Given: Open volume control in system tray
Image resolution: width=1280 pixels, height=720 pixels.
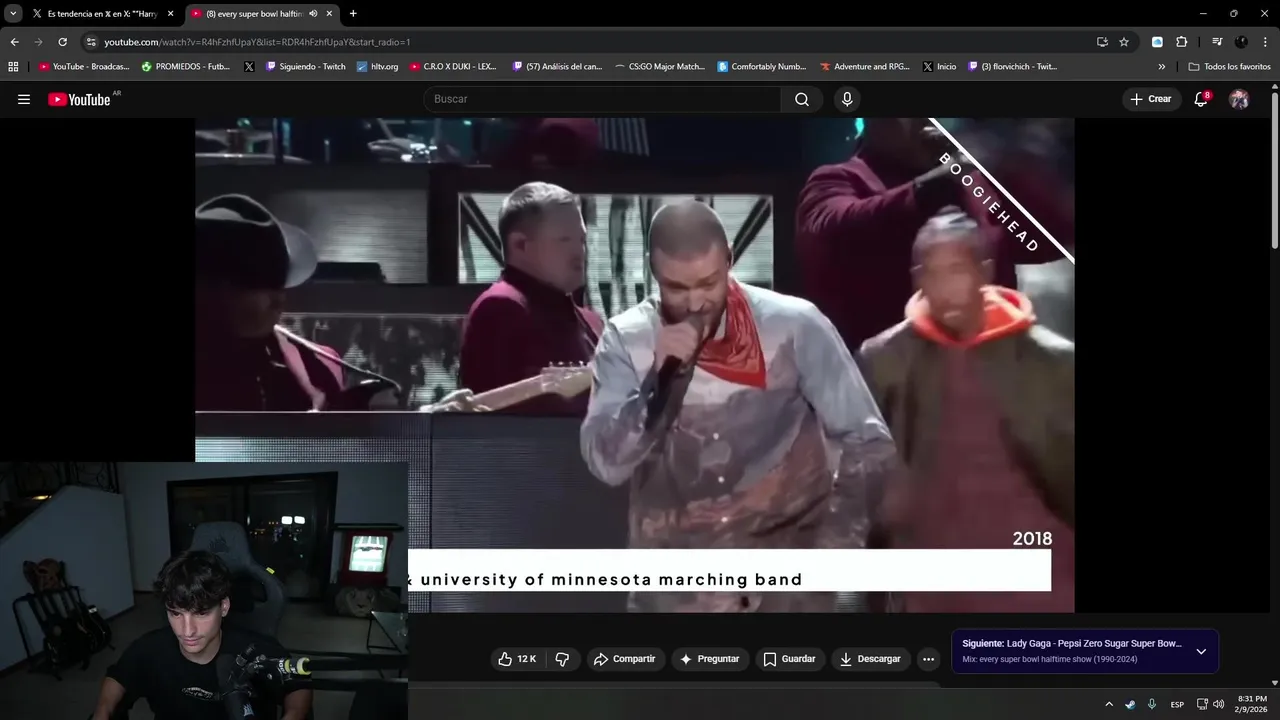Looking at the screenshot, I should click(x=1218, y=704).
